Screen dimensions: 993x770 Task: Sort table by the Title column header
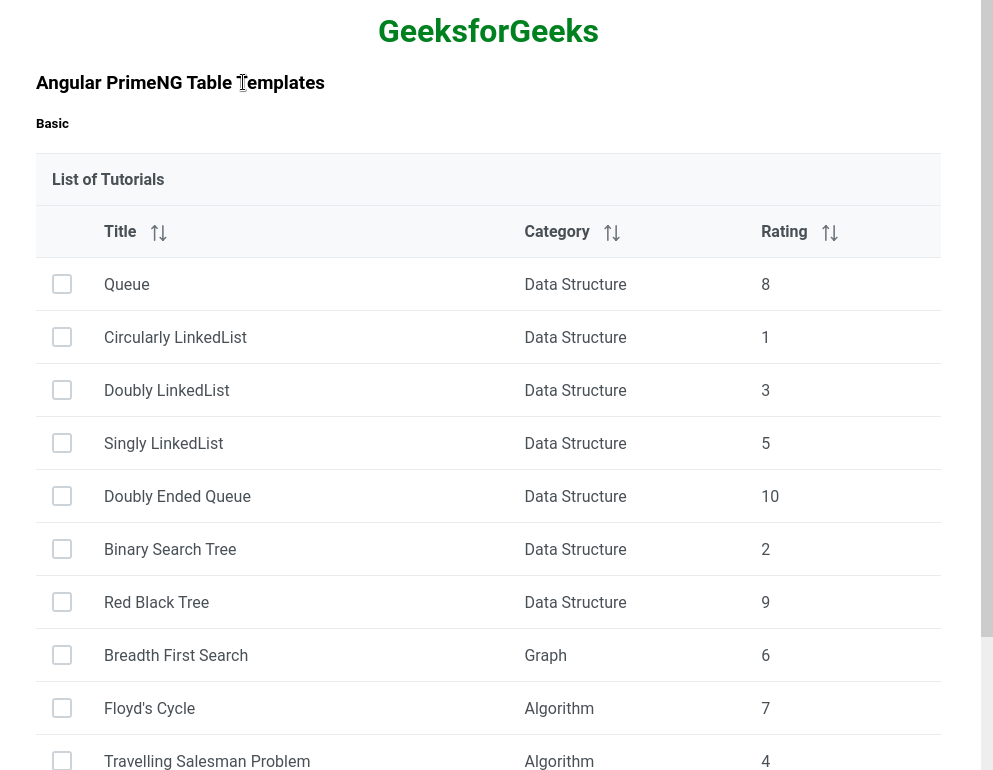(x=120, y=231)
